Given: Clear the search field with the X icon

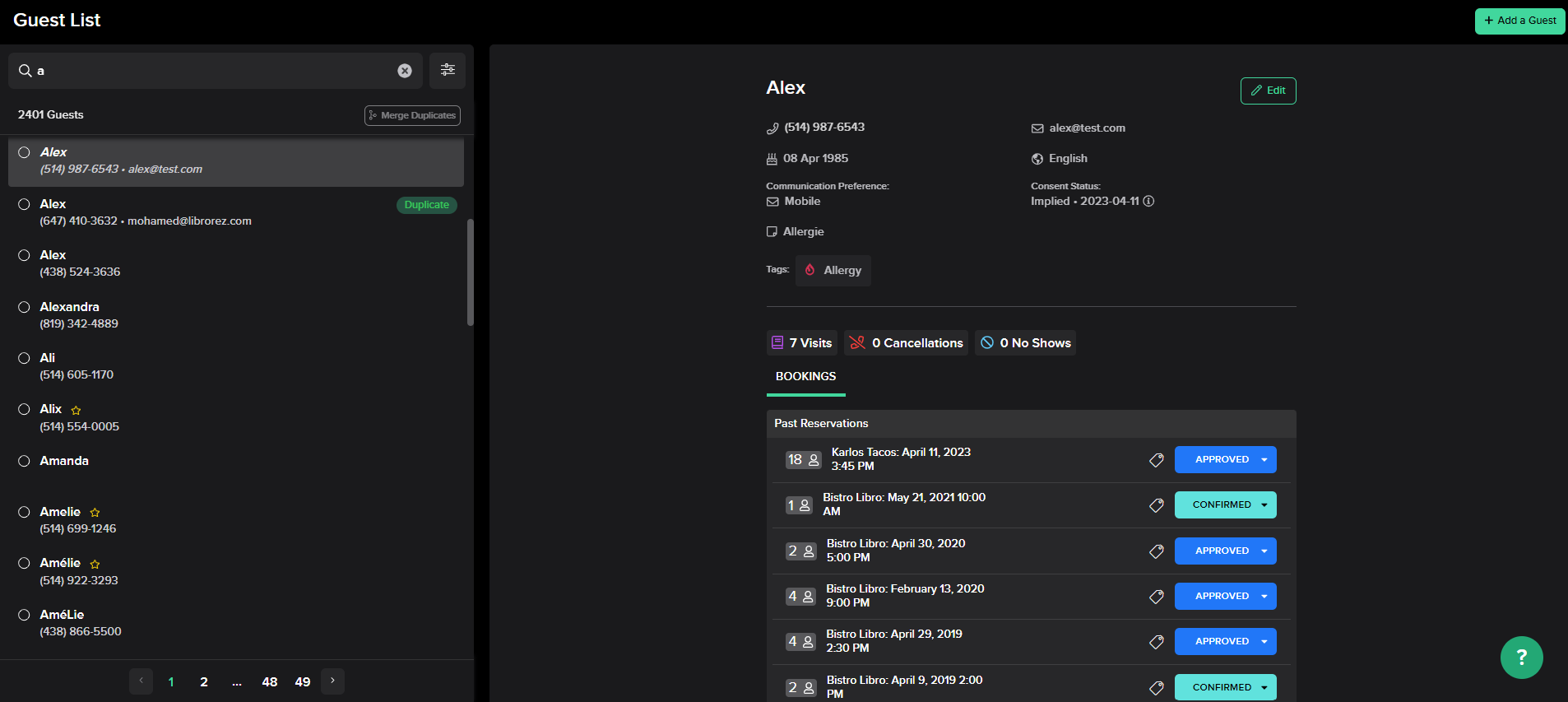Looking at the screenshot, I should tap(405, 71).
